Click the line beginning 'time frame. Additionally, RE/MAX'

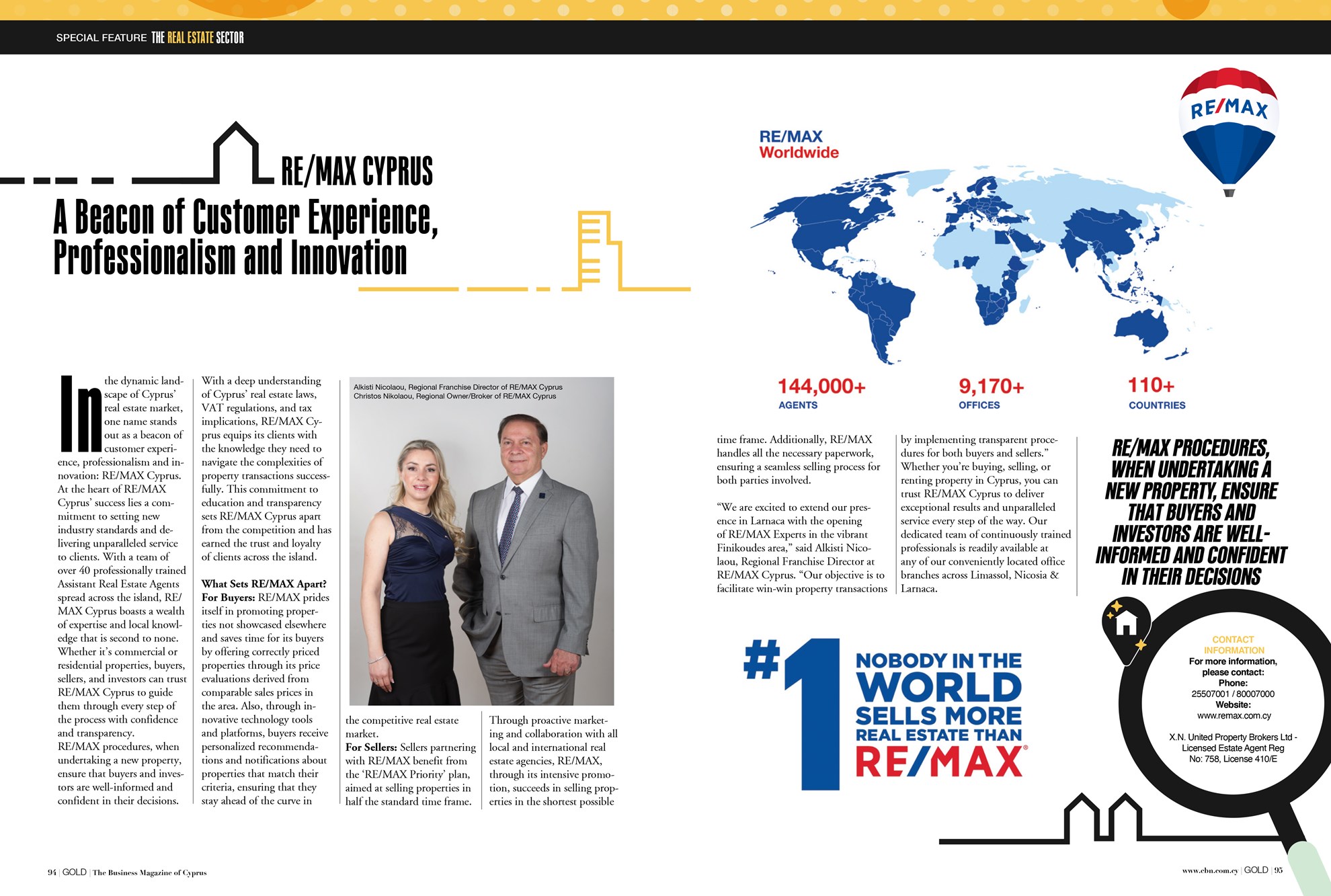[x=794, y=440]
